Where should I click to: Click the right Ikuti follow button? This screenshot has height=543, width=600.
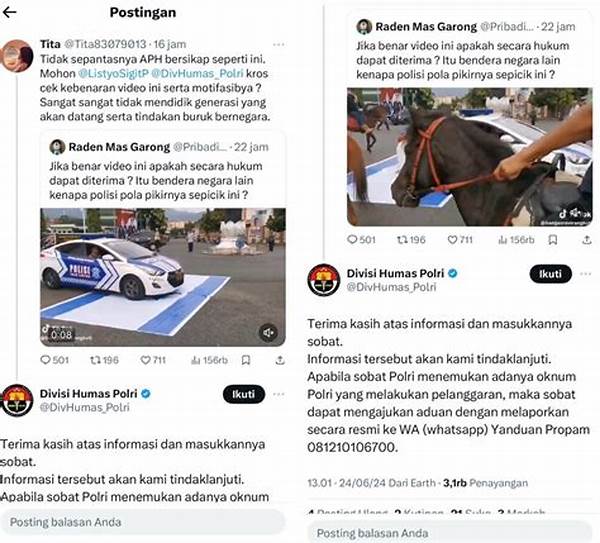coord(551,274)
